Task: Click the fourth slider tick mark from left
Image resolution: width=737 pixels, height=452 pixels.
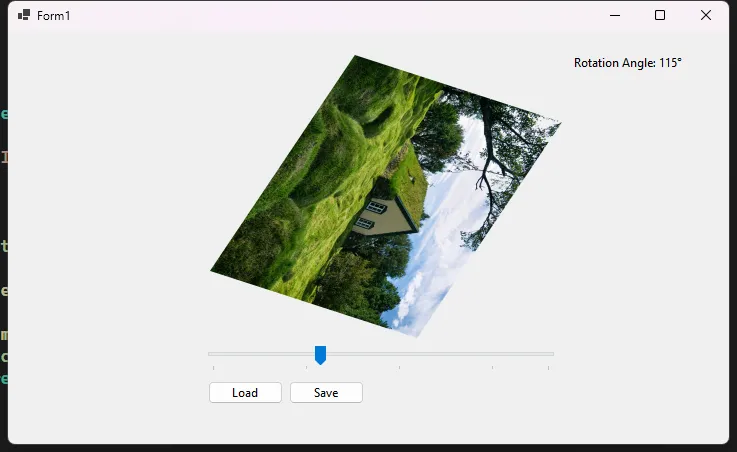Action: (492, 368)
